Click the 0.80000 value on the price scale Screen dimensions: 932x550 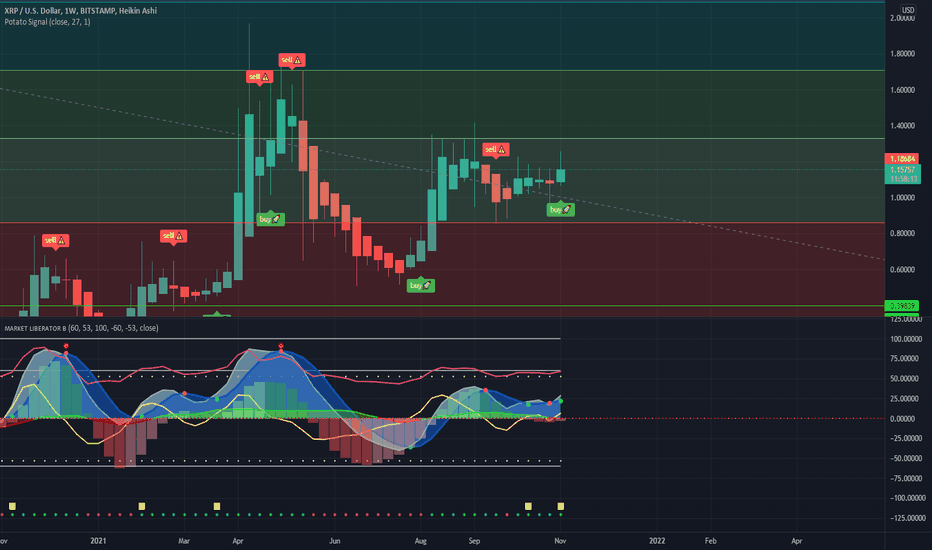(902, 234)
